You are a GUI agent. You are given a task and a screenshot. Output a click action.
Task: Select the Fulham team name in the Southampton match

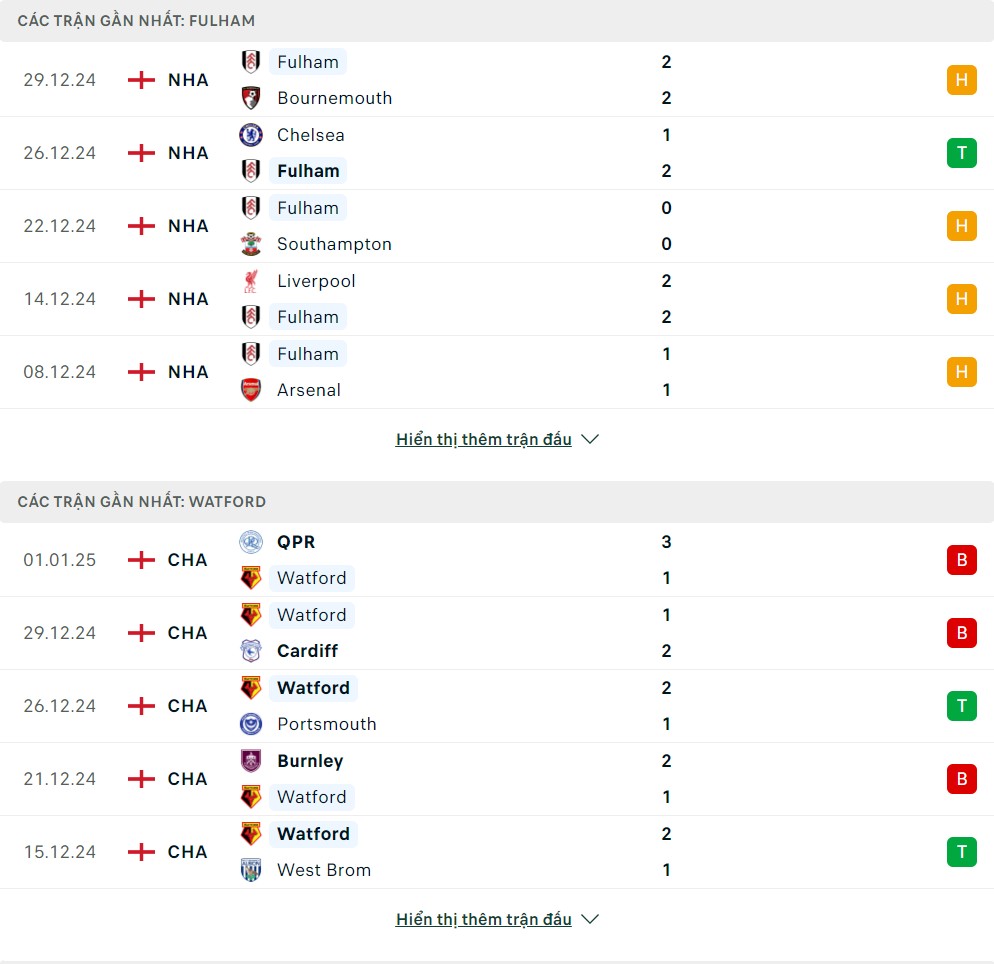tap(308, 208)
